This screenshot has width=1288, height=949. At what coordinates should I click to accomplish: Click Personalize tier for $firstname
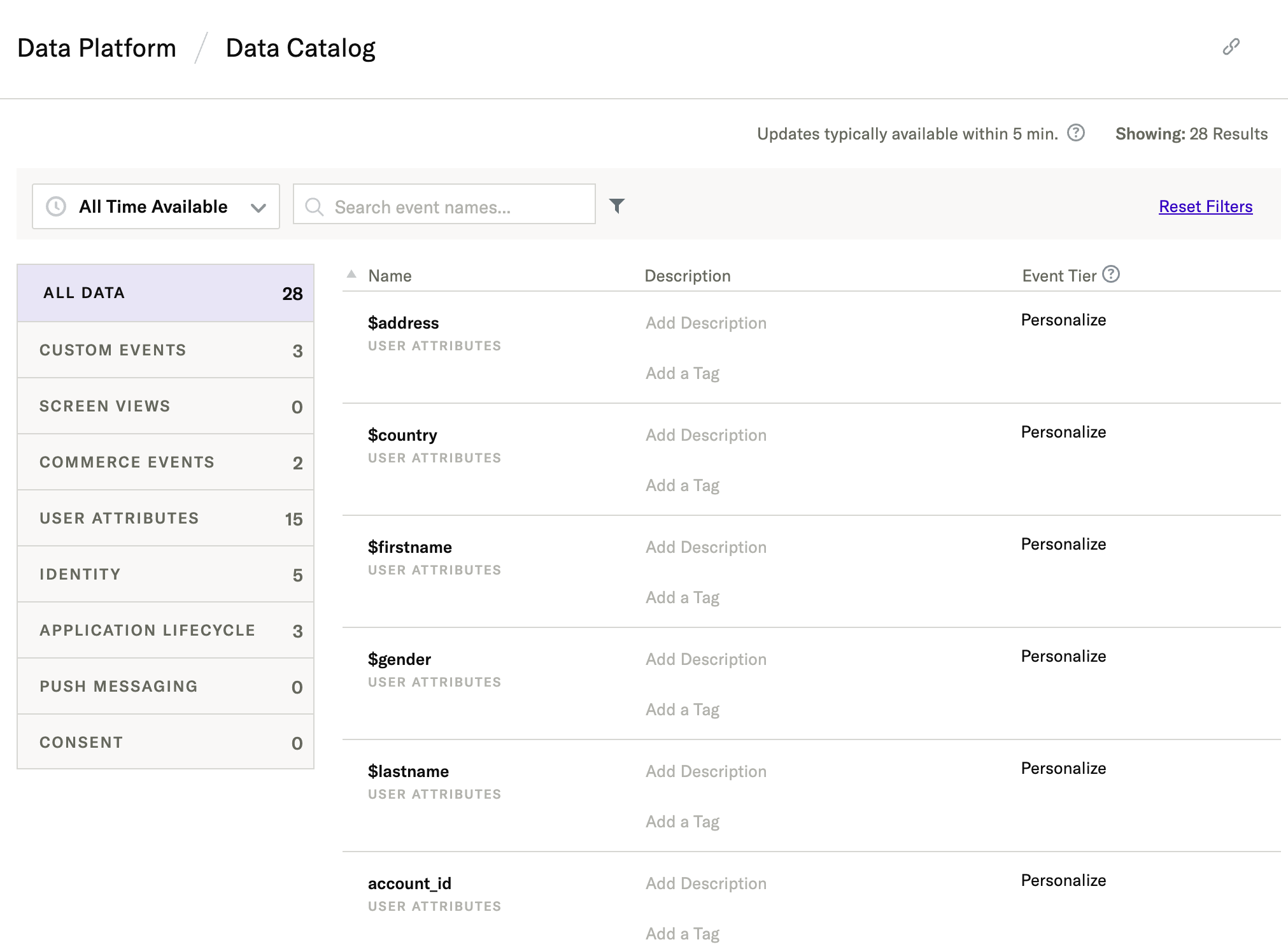(x=1063, y=544)
